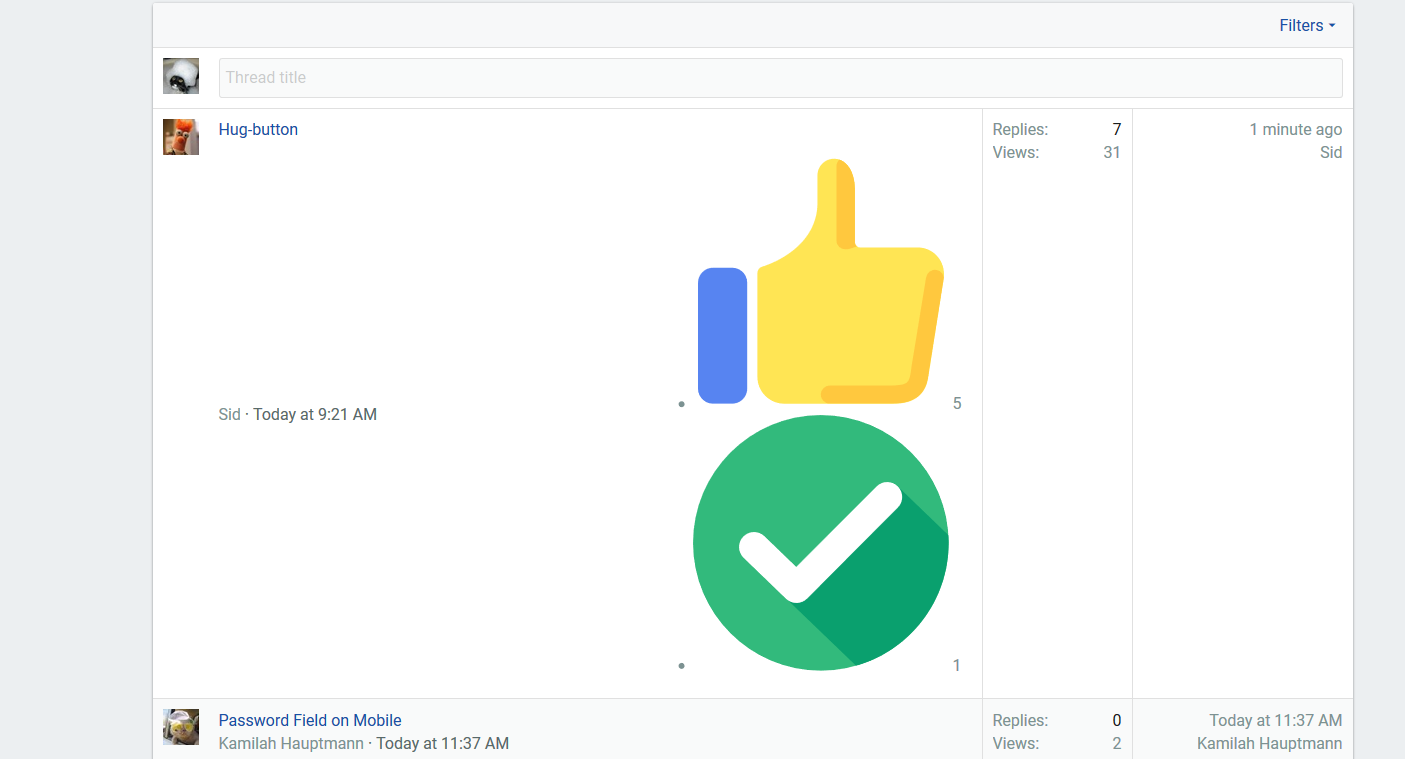Click your own avatar beside the thread title field
1405x759 pixels.
point(181,76)
